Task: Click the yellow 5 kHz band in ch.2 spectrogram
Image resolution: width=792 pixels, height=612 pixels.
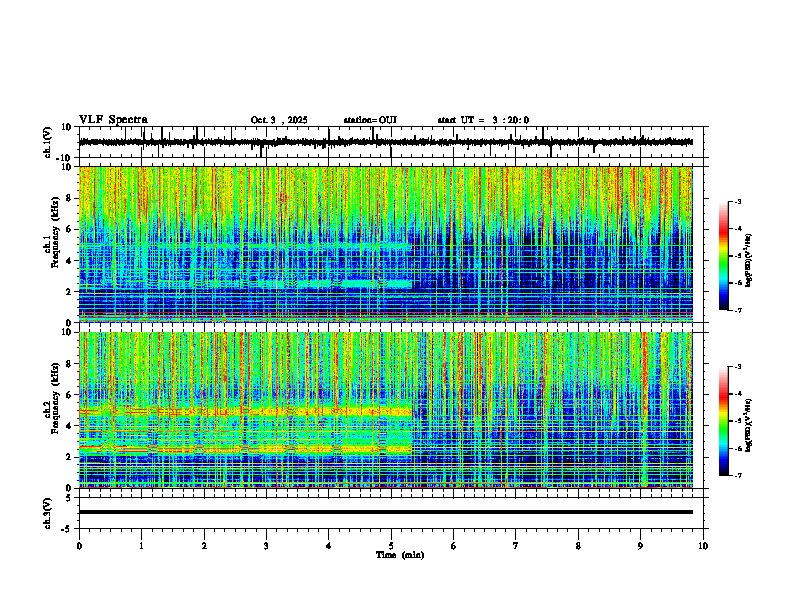Action: coord(245,412)
